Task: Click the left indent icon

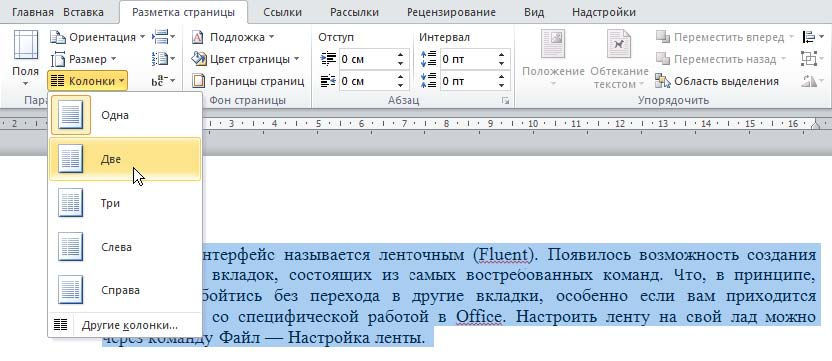Action: 328,59
